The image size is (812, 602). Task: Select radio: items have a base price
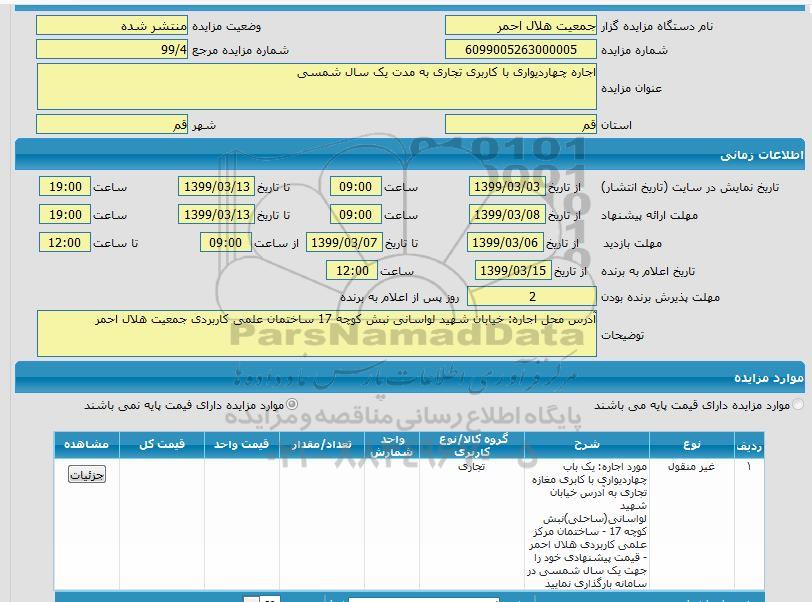pos(799,405)
